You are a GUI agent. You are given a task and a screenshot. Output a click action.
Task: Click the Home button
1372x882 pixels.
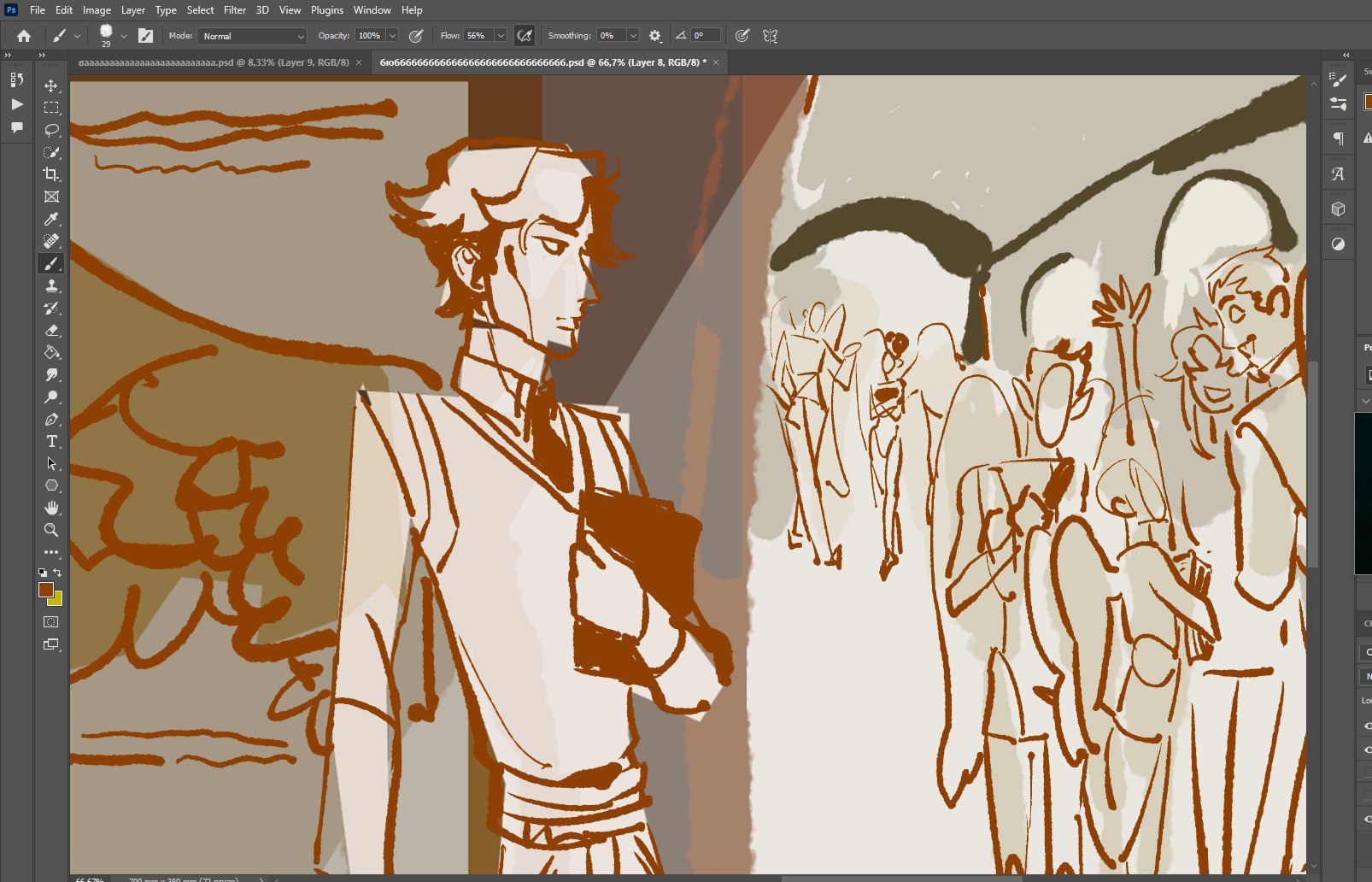[x=24, y=36]
